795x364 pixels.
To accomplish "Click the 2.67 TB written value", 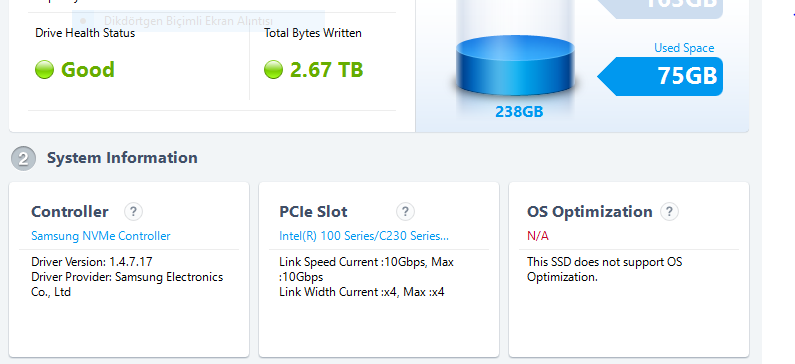I will [x=327, y=69].
